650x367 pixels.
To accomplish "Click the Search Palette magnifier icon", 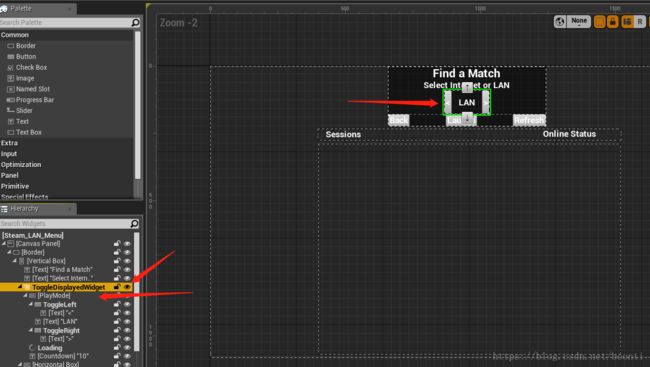I will (135, 22).
